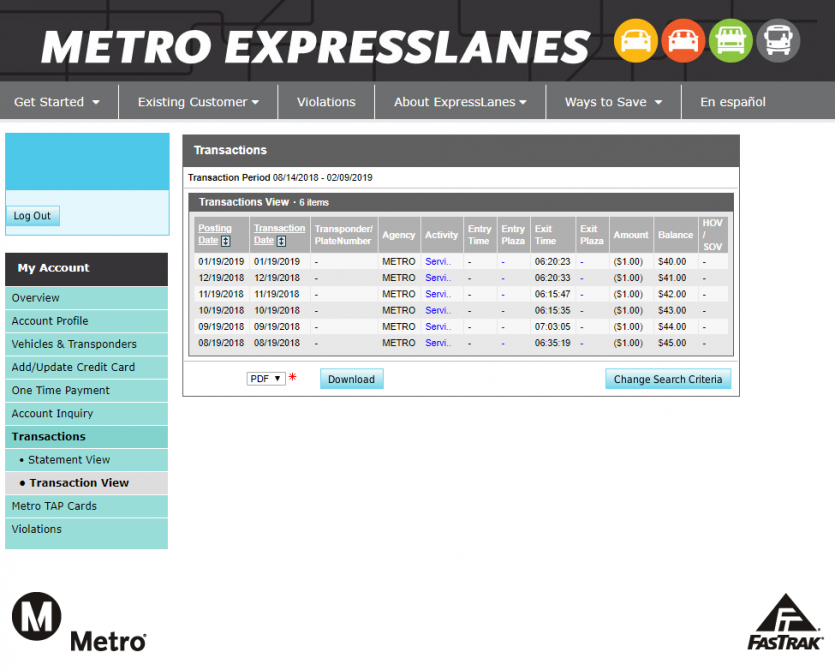
Task: Open the PDF format dropdown
Action: coord(266,379)
